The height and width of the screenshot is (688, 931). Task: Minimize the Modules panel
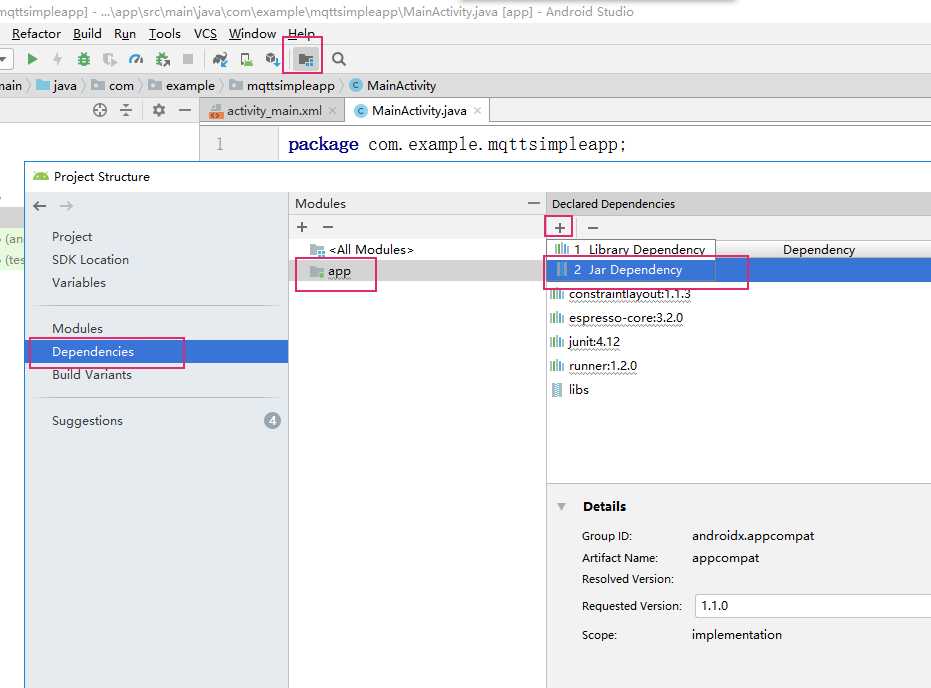[534, 203]
